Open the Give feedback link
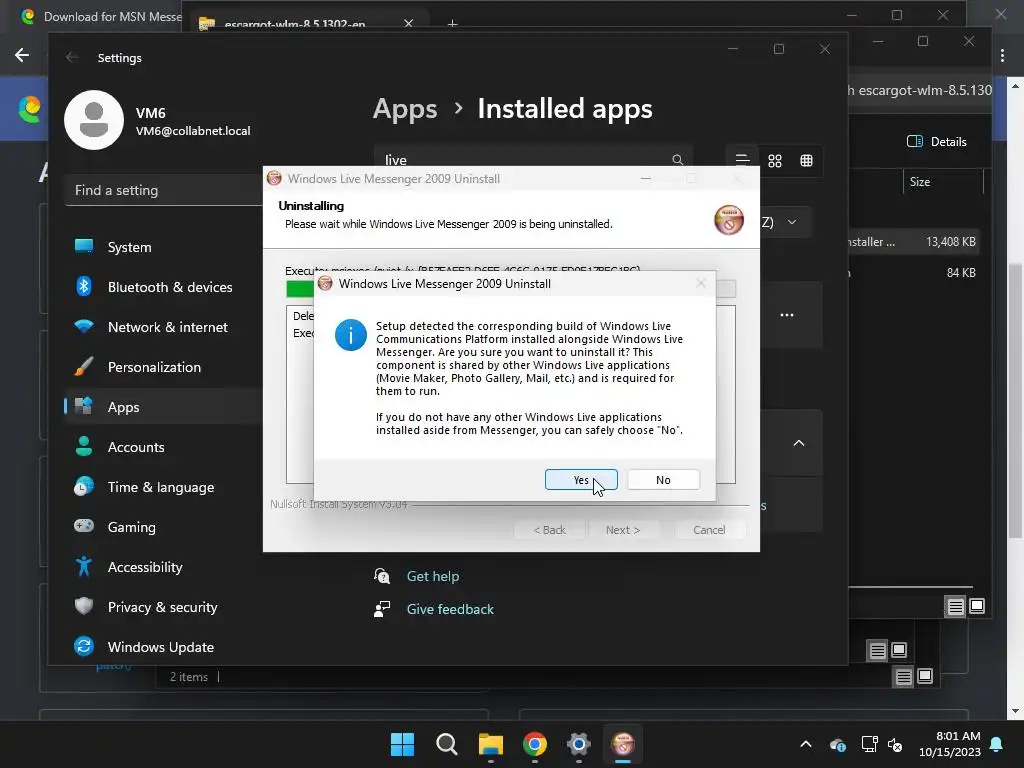1024x768 pixels. (x=450, y=609)
